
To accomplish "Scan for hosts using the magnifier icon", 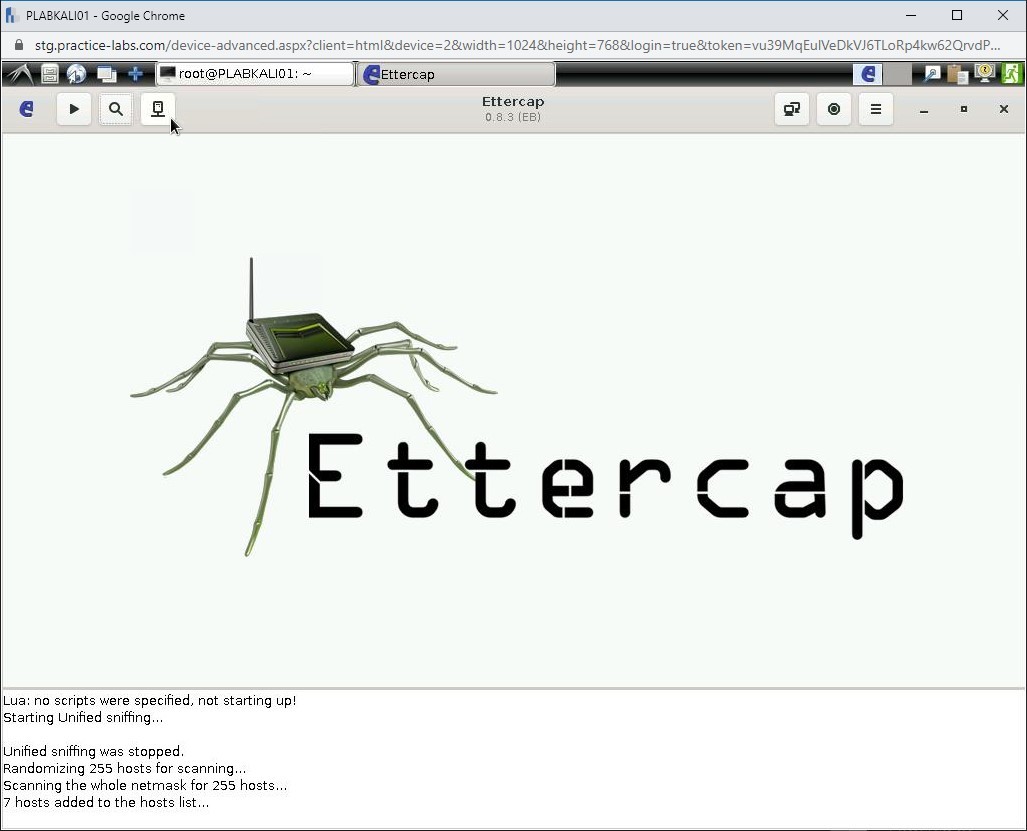I will tap(115, 109).
